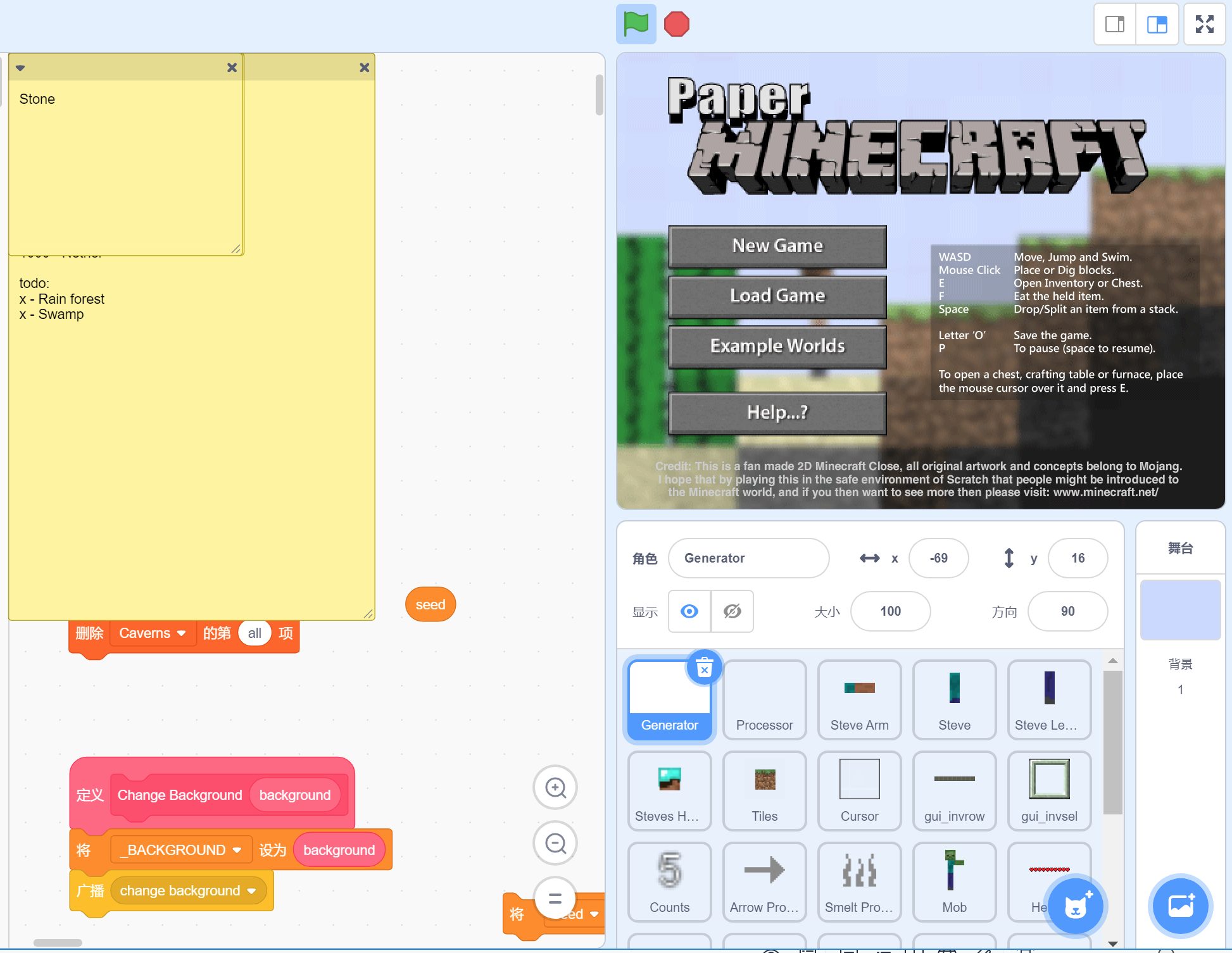Close the larger todo comment note

[364, 68]
